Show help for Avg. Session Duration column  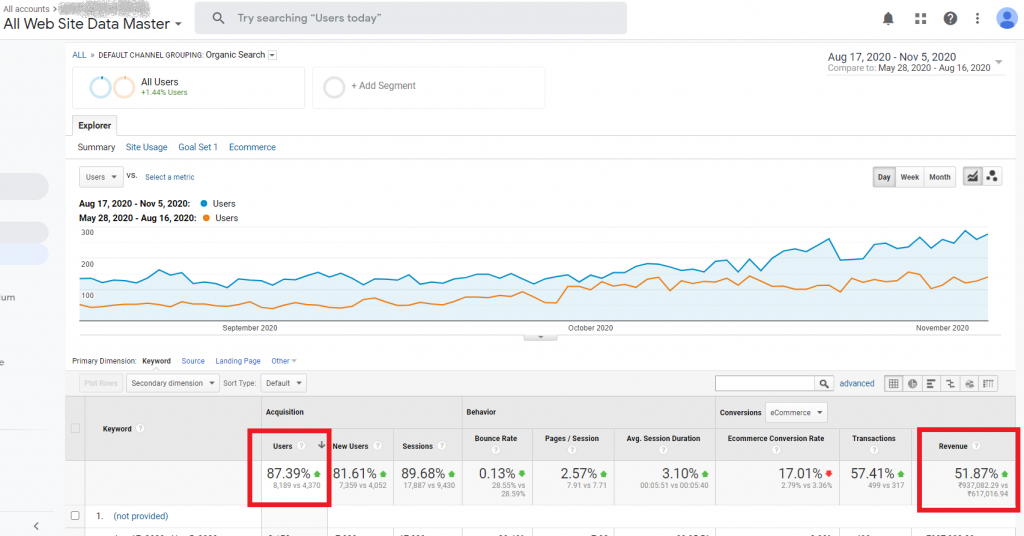(x=664, y=450)
